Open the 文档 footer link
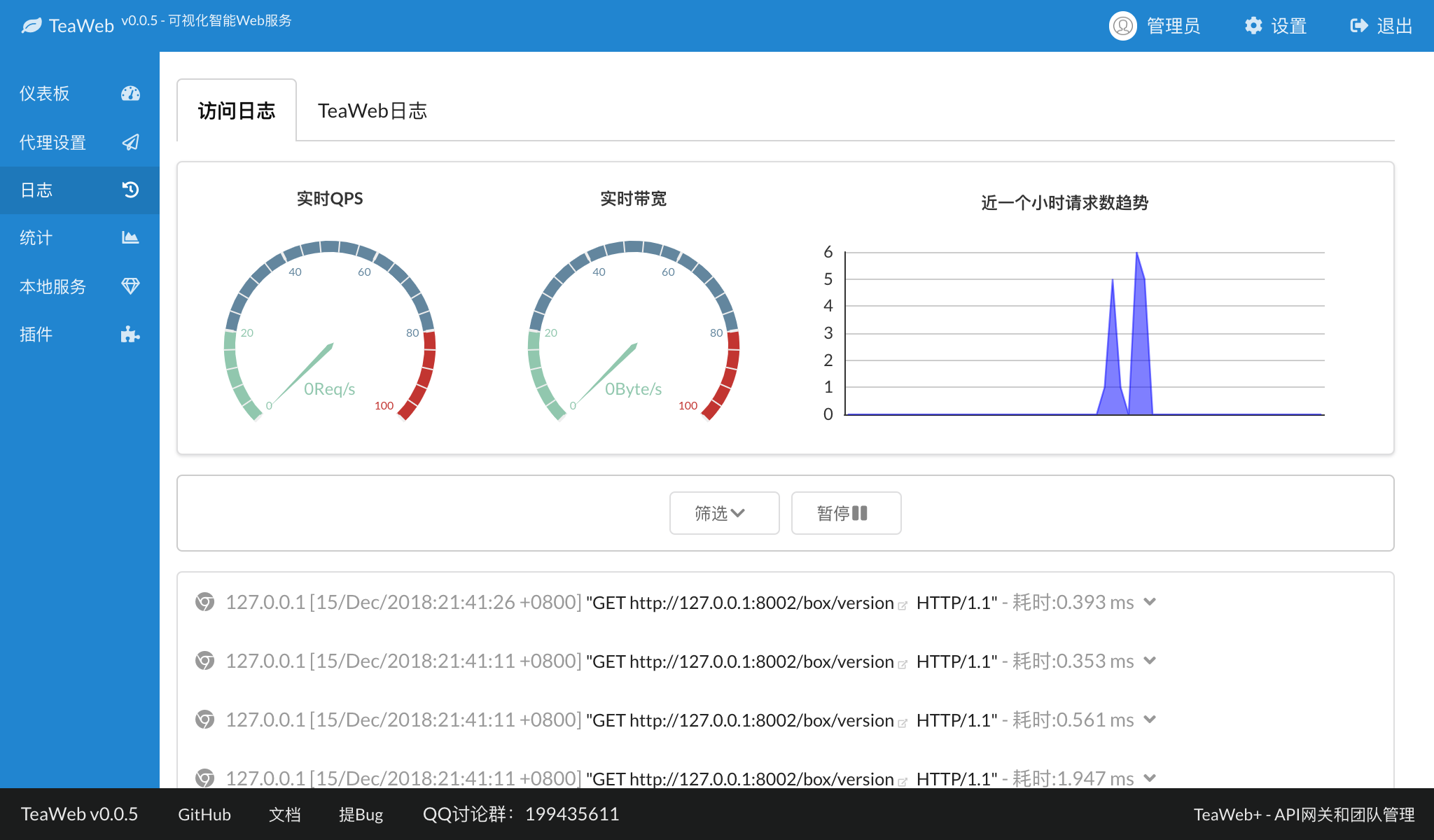This screenshot has height=840, width=1434. 285,814
